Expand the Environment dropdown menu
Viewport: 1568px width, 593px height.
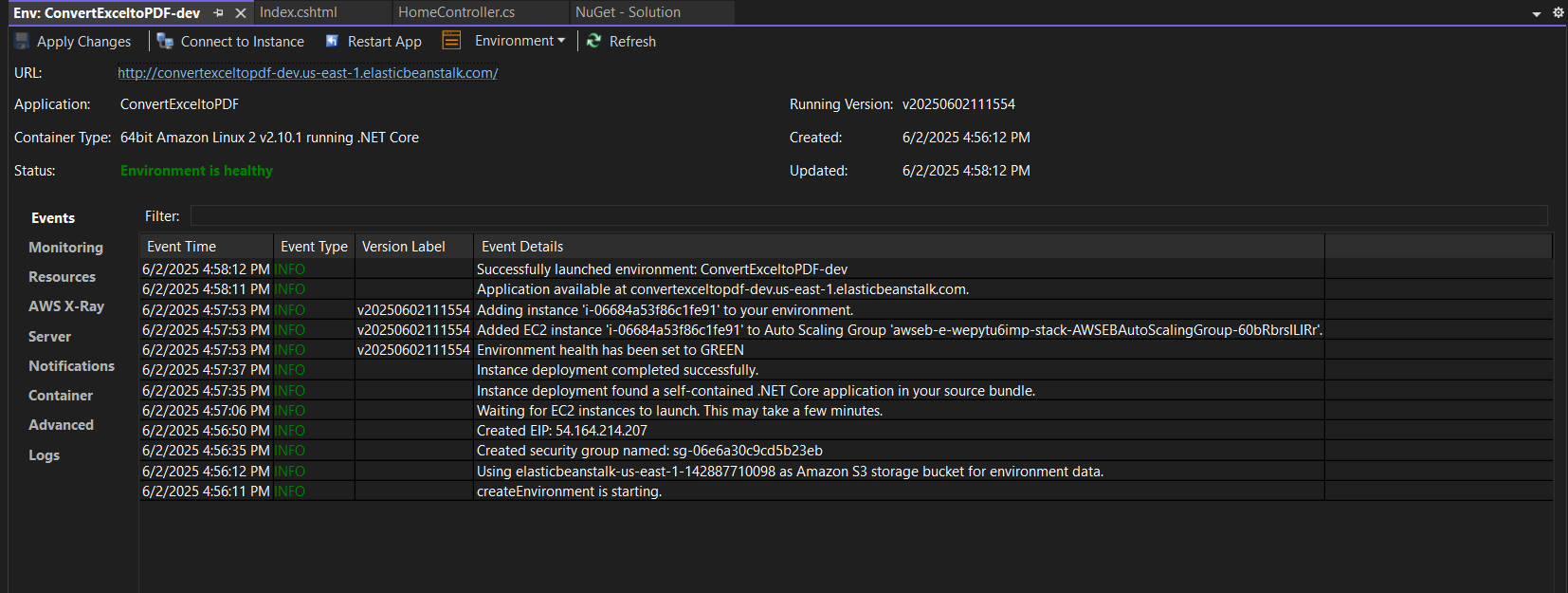[x=520, y=41]
